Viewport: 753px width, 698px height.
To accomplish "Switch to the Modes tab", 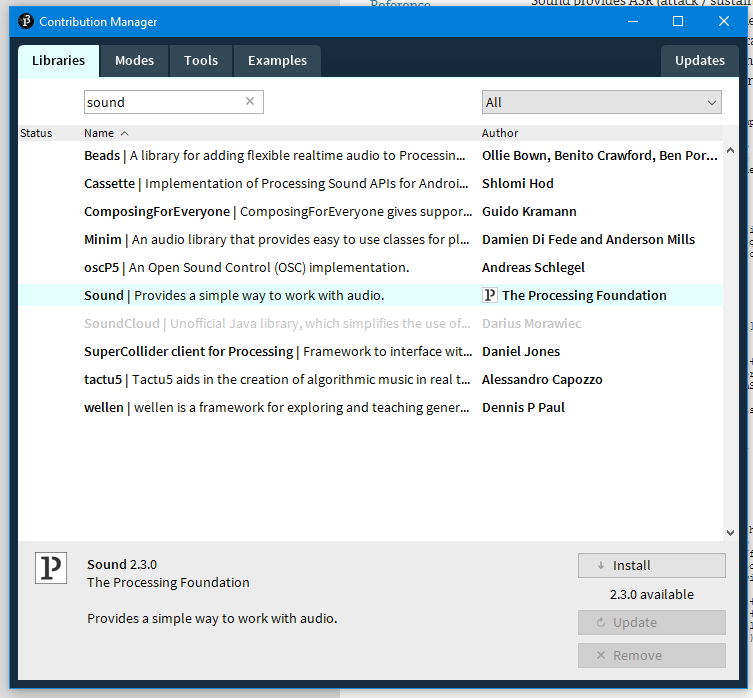I will click(x=134, y=61).
